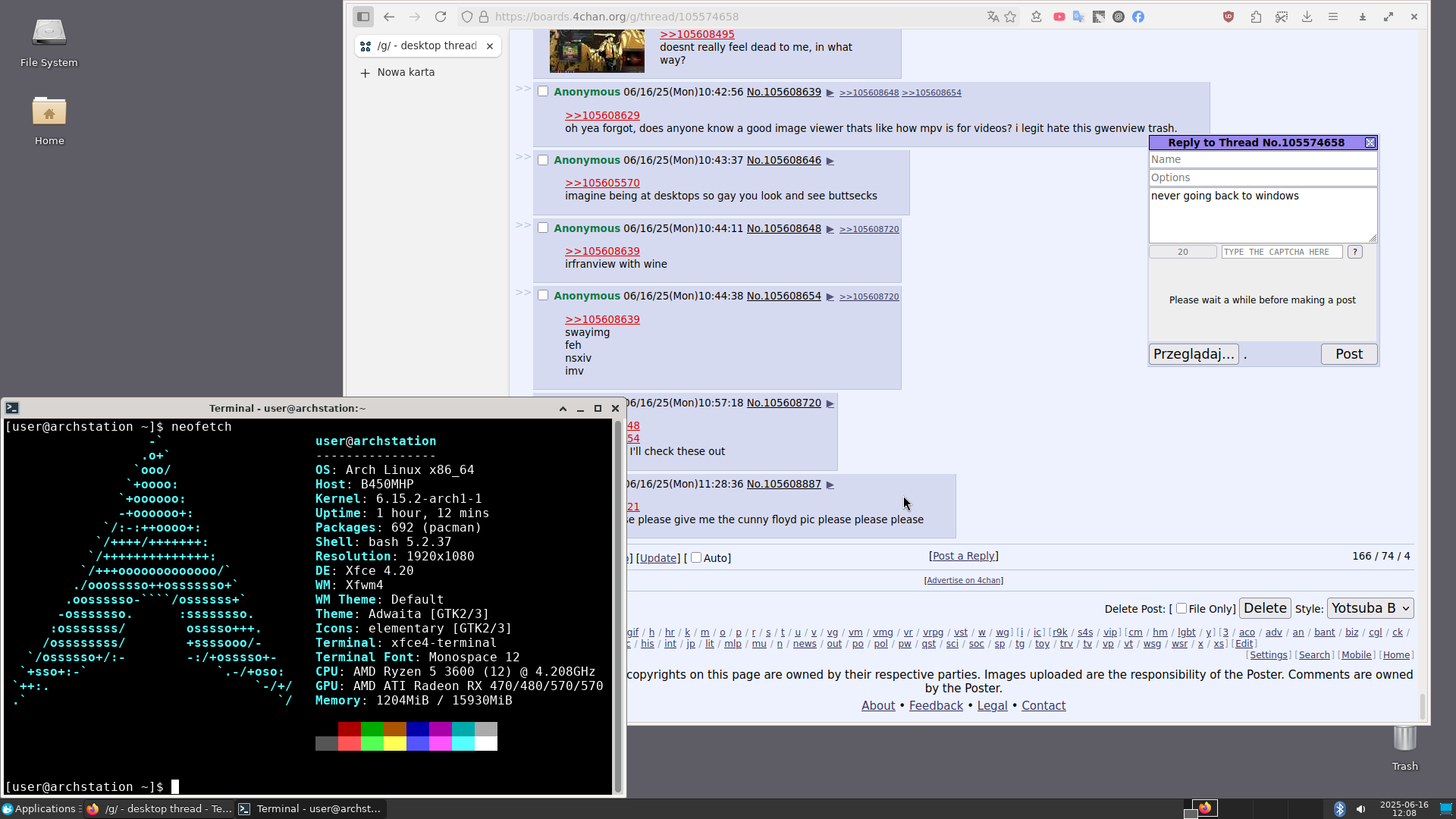The height and width of the screenshot is (819, 1456).
Task: Open the Trash desktop icon
Action: coord(1404,748)
